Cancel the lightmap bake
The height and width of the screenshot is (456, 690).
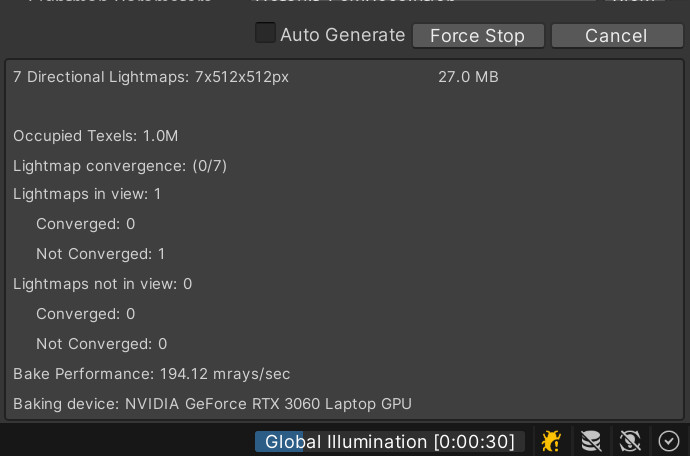coord(617,36)
